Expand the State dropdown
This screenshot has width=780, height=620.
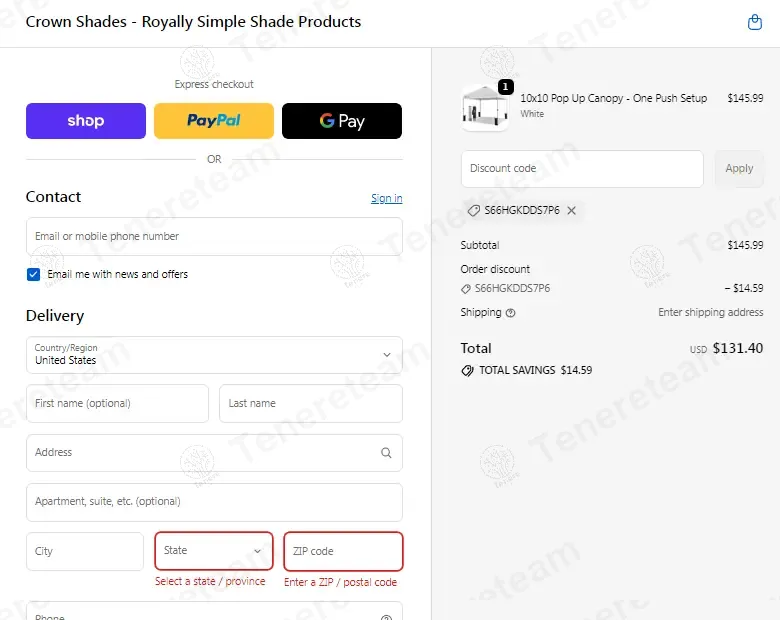pyautogui.click(x=214, y=551)
